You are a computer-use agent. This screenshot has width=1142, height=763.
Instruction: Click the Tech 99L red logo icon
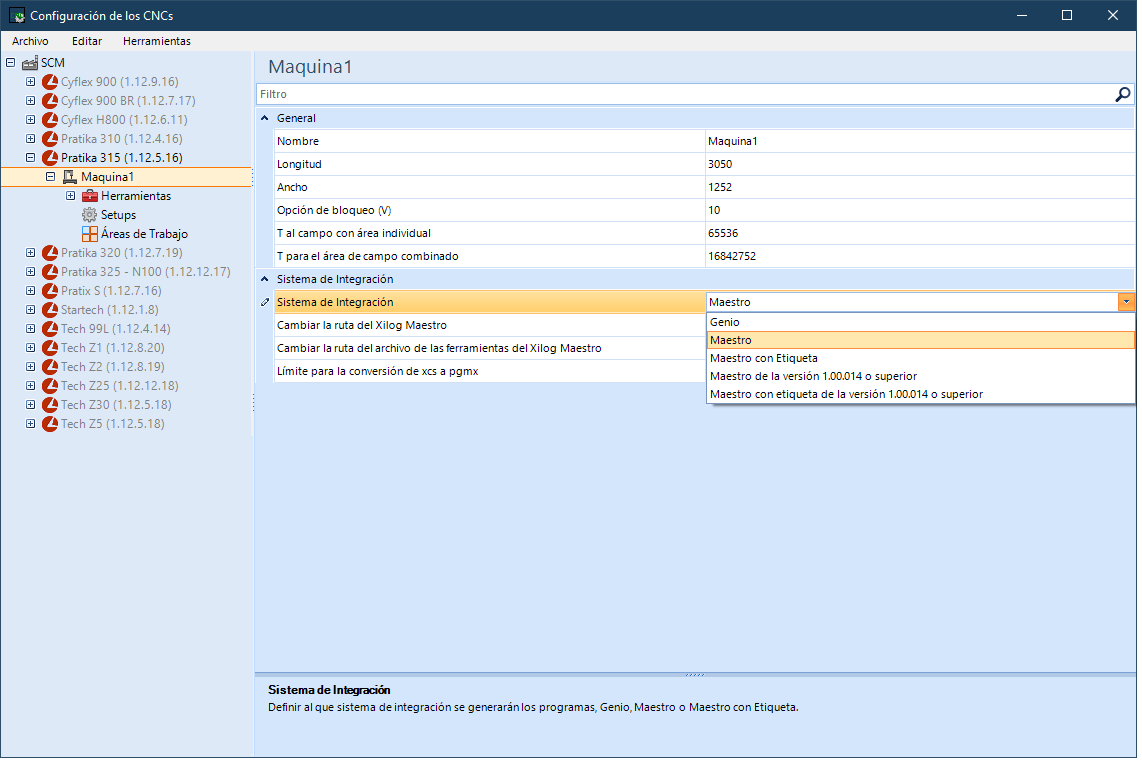coord(50,329)
